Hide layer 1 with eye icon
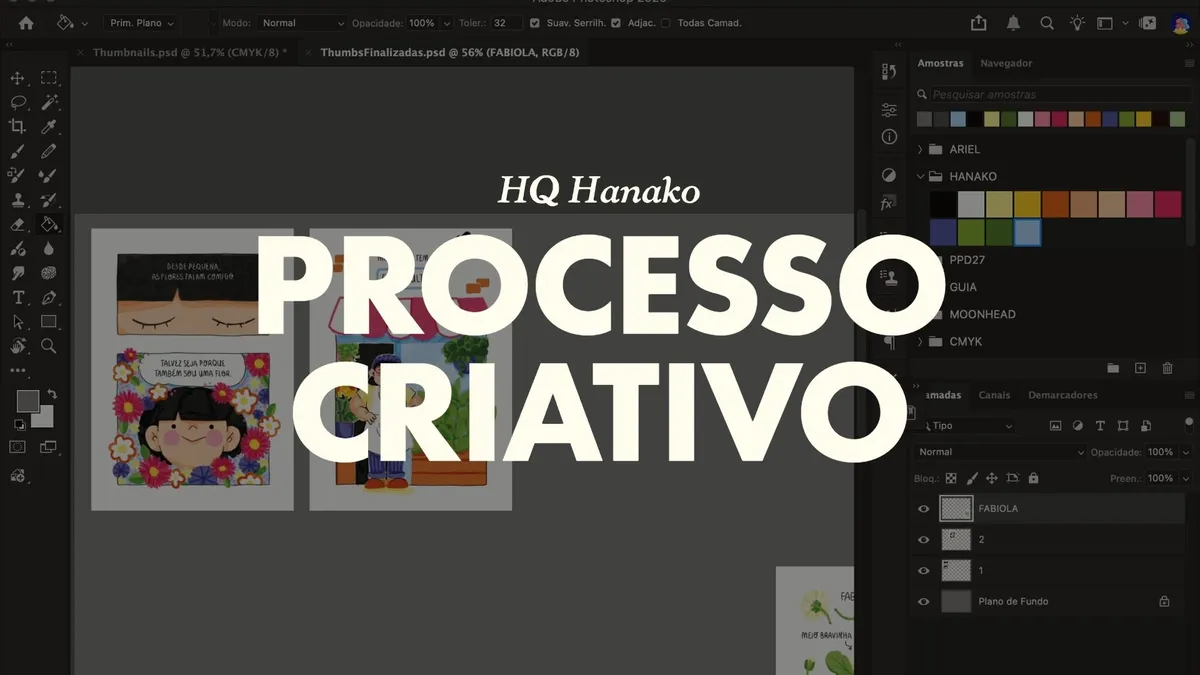This screenshot has width=1200, height=675. click(x=923, y=571)
